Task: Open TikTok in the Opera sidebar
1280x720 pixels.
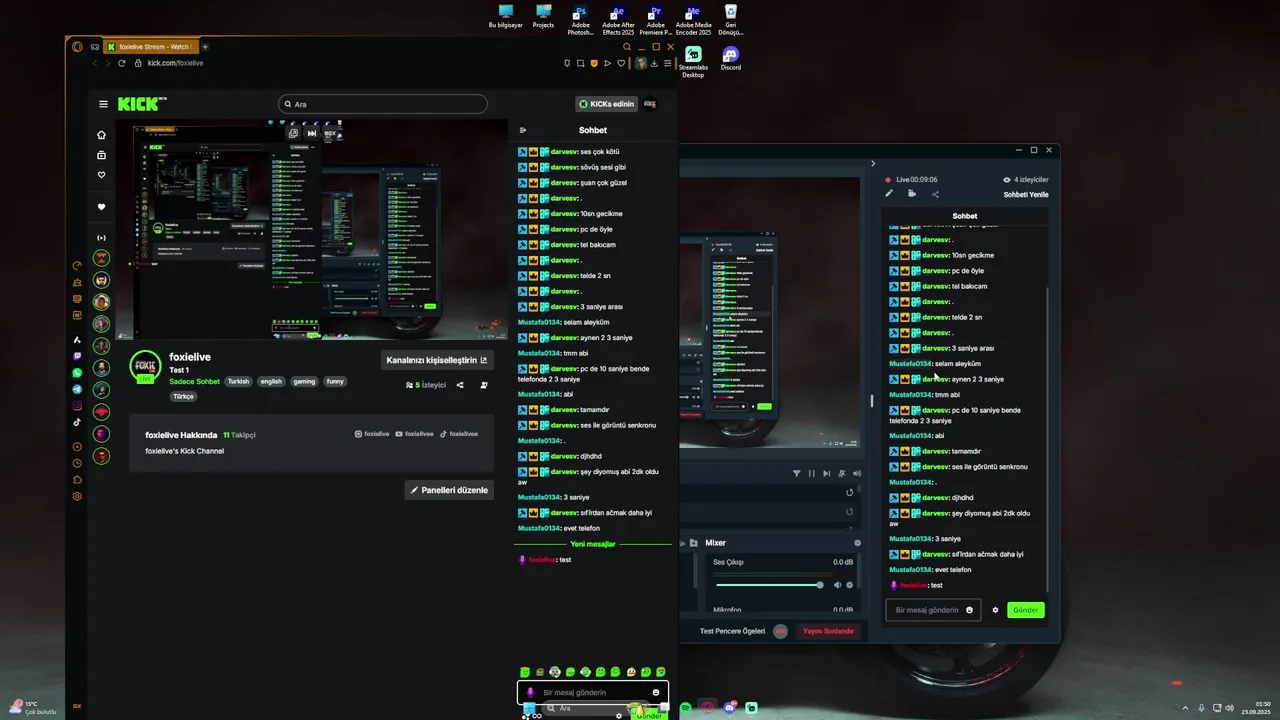Action: click(77, 422)
